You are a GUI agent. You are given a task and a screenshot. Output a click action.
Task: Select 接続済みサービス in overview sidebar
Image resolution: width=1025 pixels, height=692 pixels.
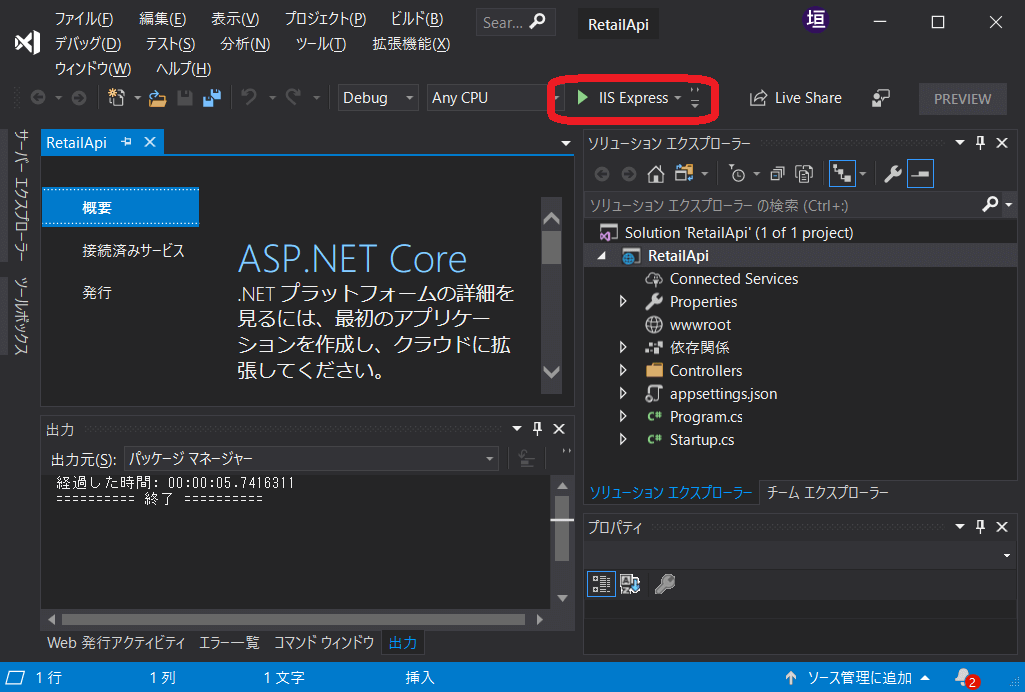pos(133,251)
